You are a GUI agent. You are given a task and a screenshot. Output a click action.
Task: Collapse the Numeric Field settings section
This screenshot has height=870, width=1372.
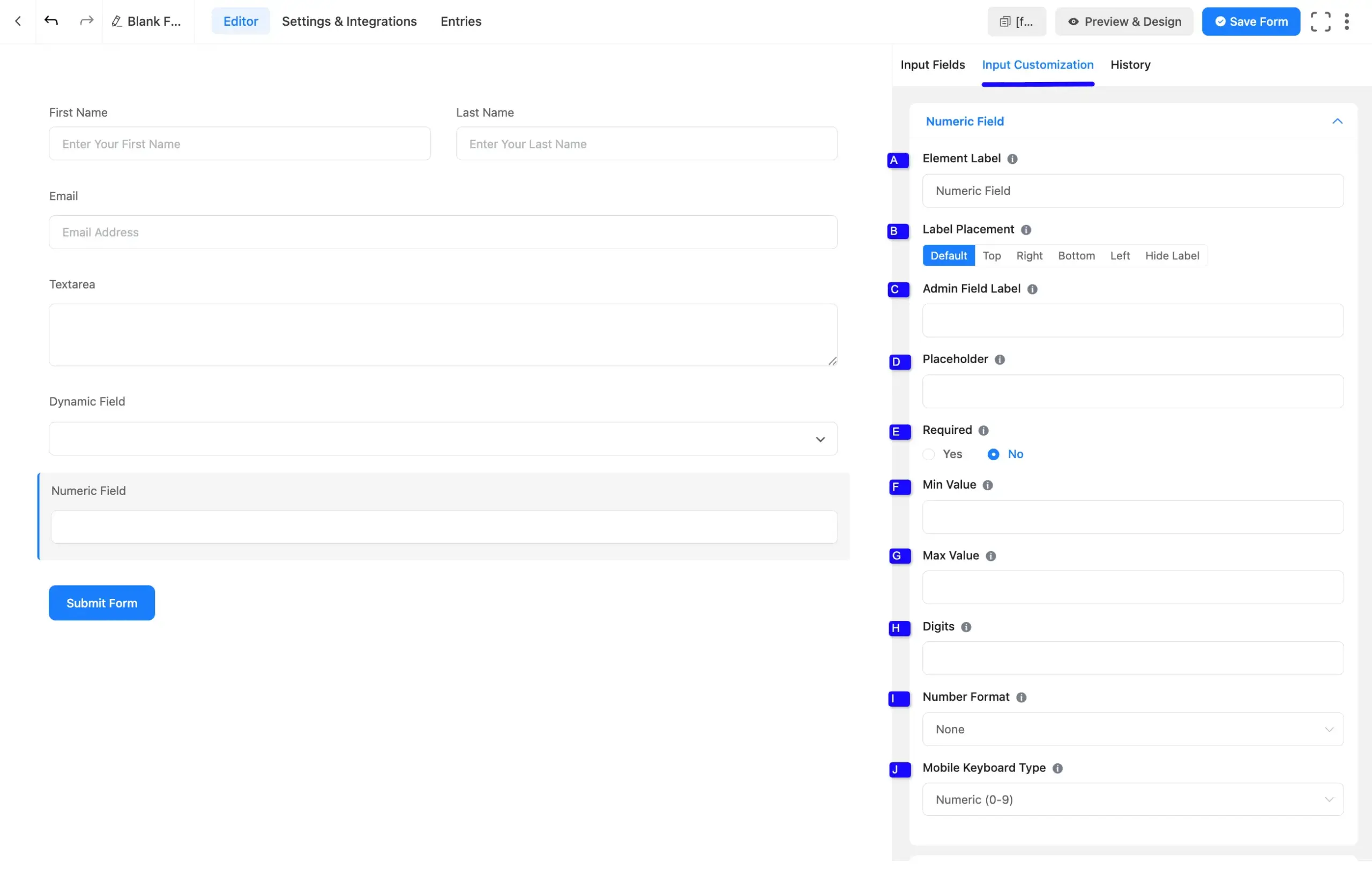click(1337, 121)
